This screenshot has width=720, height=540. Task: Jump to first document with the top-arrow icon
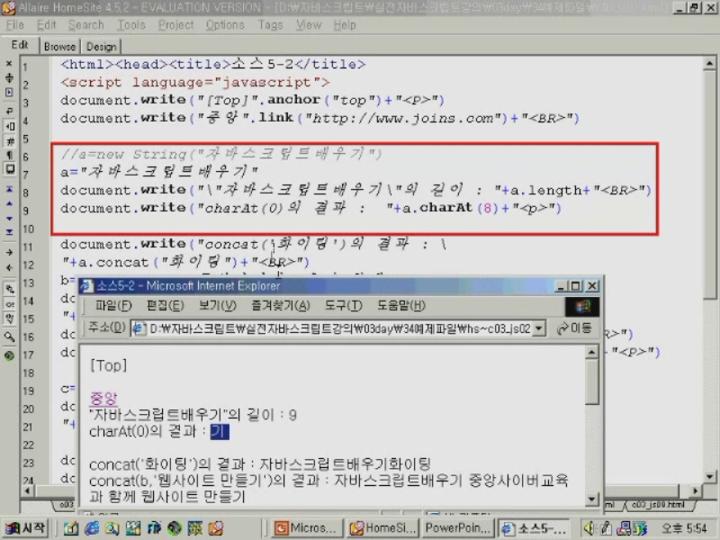[9, 189]
